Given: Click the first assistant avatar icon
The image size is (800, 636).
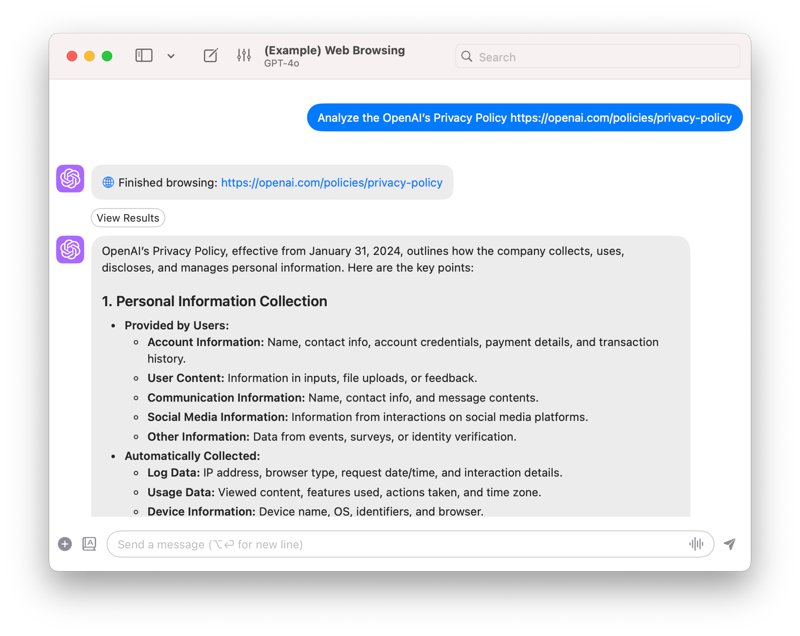Looking at the screenshot, I should point(70,179).
